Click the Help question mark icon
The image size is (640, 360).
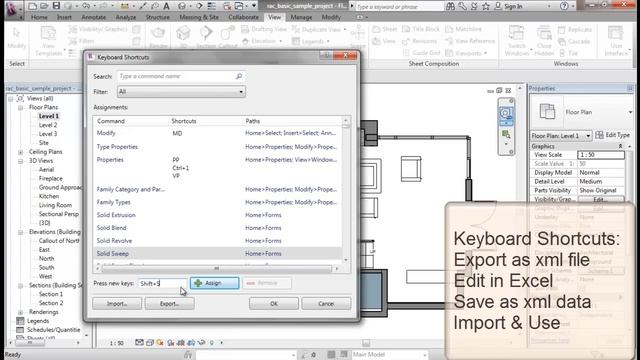pos(564,6)
